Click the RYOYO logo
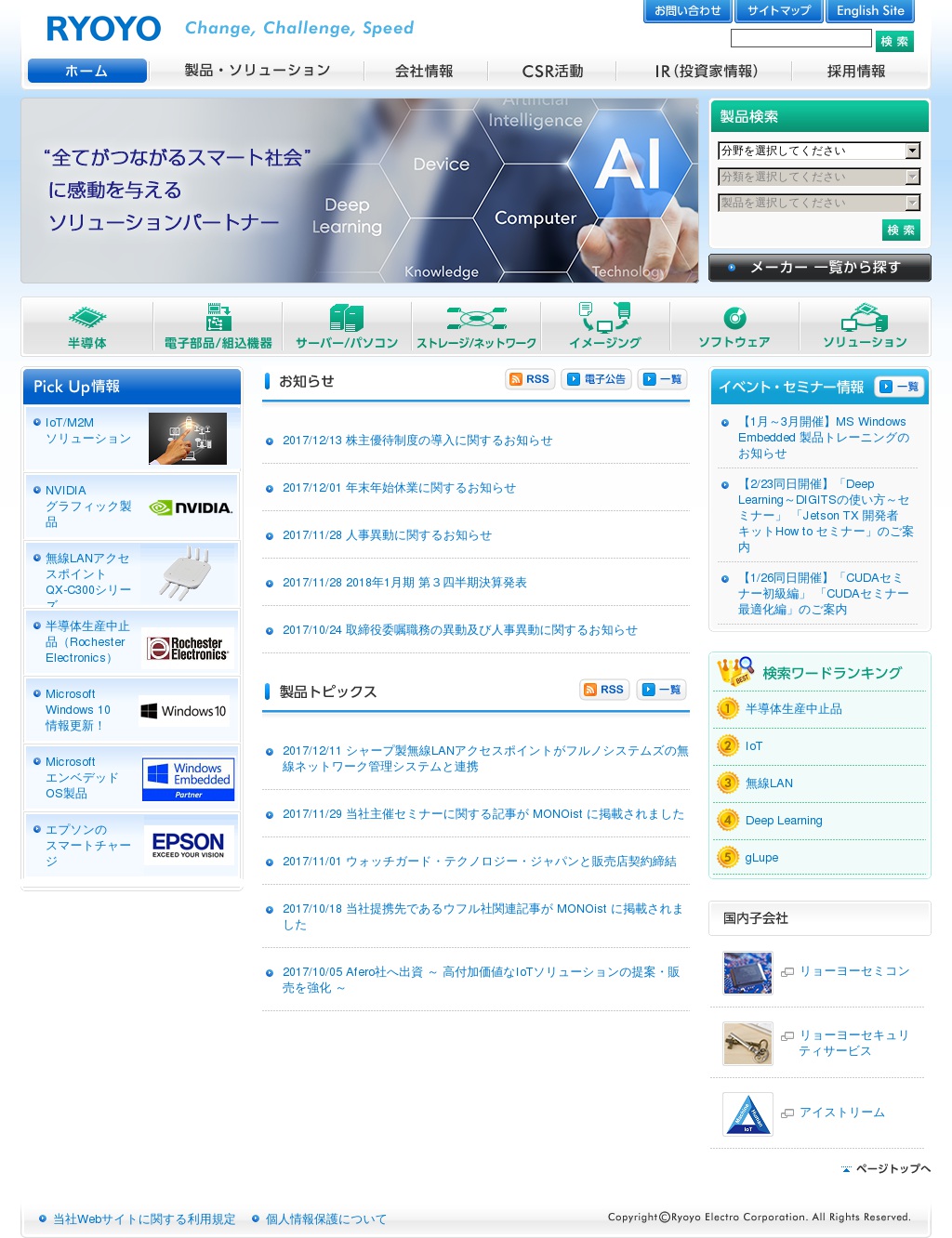Image resolution: width=952 pixels, height=1238 pixels. pos(103,29)
